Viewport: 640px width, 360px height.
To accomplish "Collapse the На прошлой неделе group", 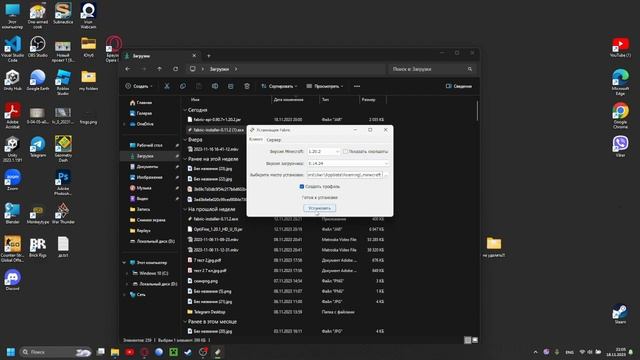I will tap(185, 209).
